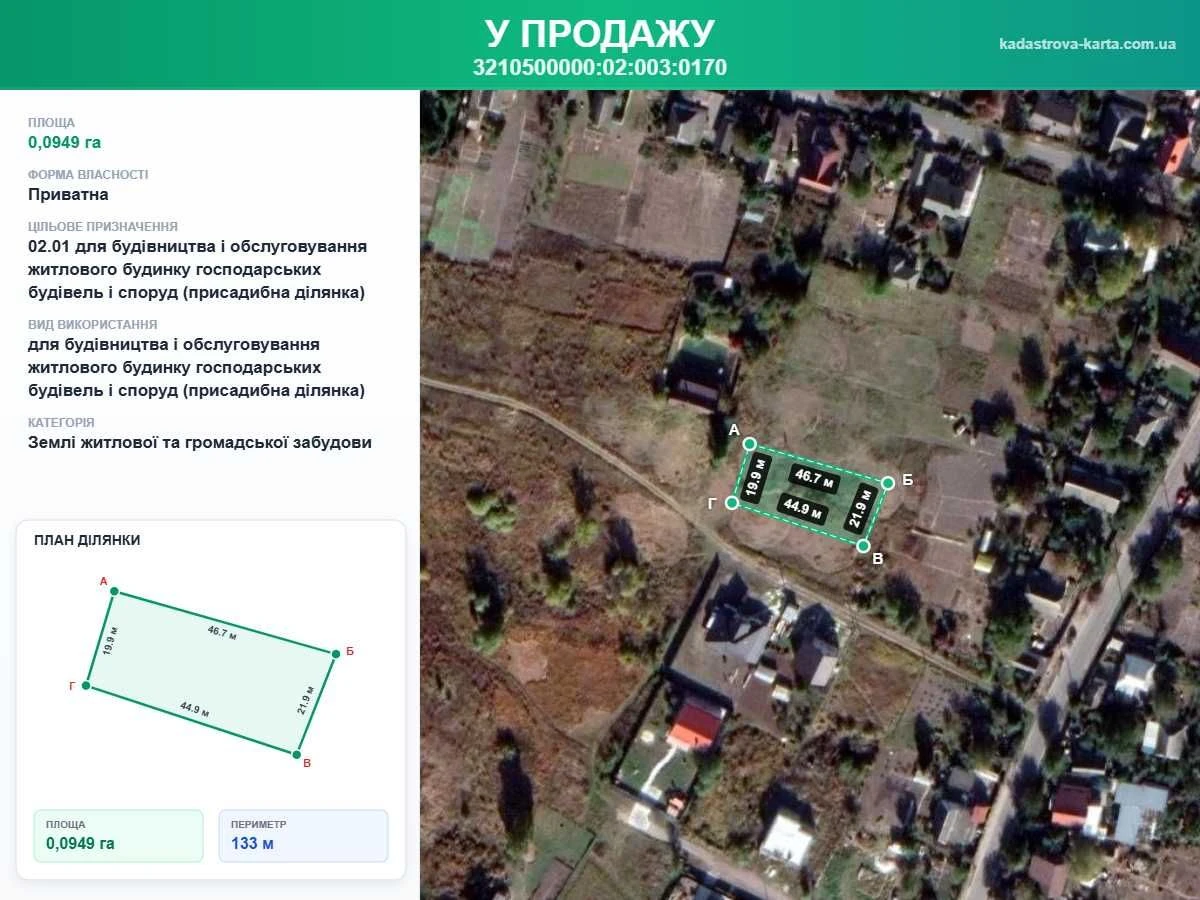The width and height of the screenshot is (1200, 900).
Task: Click the 44.9 м label in plan diagram
Action: click(x=194, y=709)
